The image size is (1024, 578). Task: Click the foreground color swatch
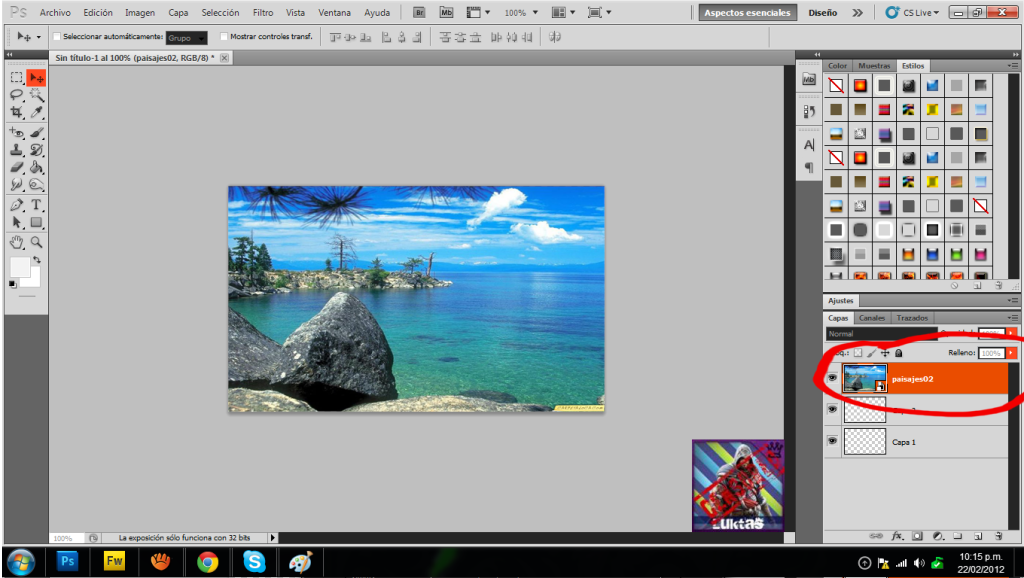20,267
